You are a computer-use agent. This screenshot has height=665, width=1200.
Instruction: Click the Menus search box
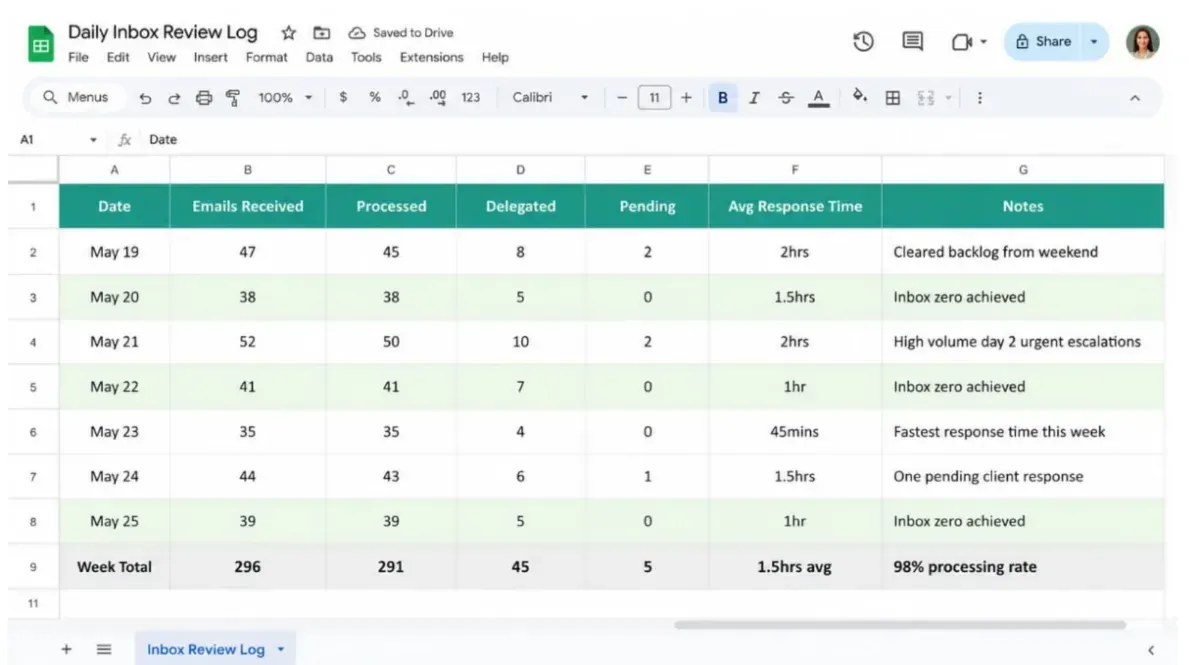(x=76, y=98)
